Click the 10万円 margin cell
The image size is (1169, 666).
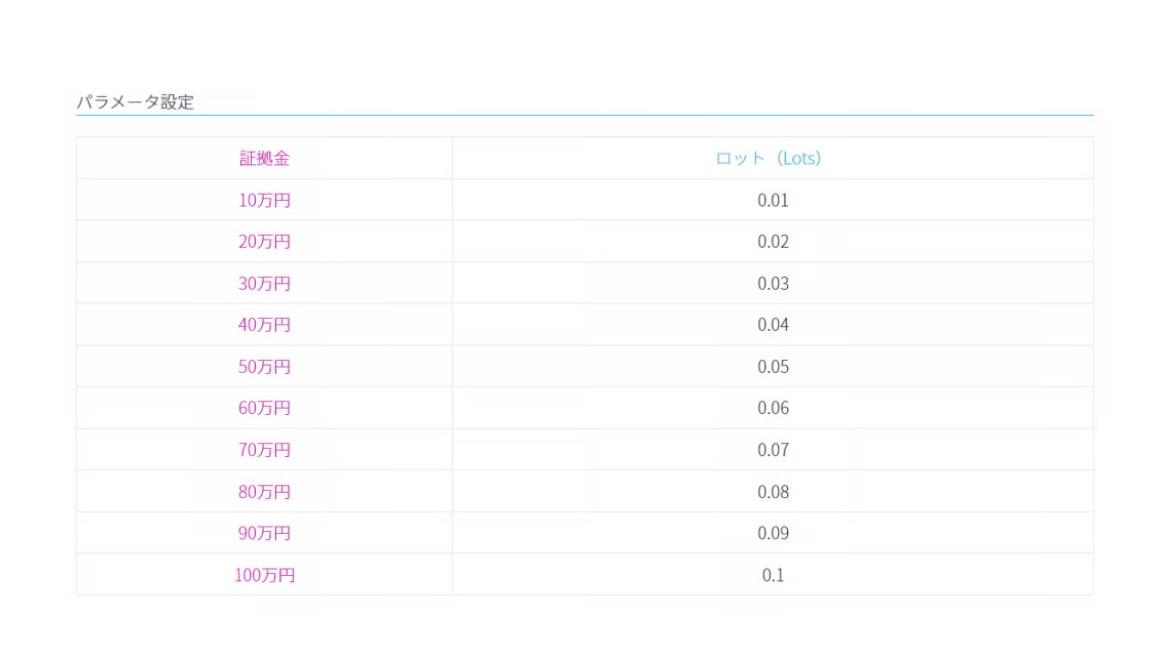264,200
